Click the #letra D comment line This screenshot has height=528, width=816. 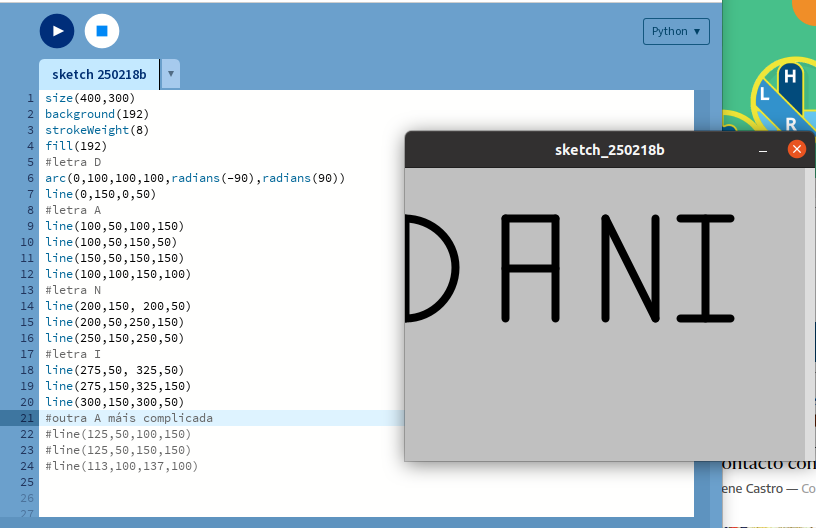tap(73, 162)
